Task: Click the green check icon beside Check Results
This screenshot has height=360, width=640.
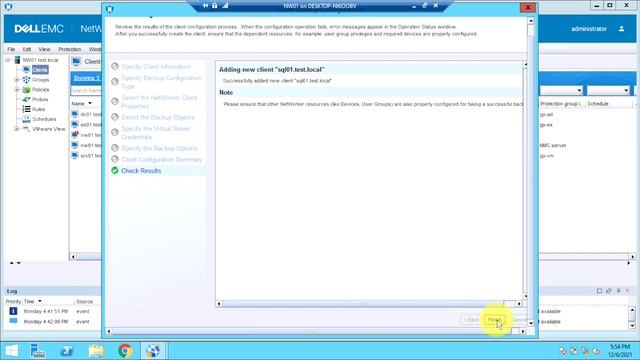Action: coord(115,170)
